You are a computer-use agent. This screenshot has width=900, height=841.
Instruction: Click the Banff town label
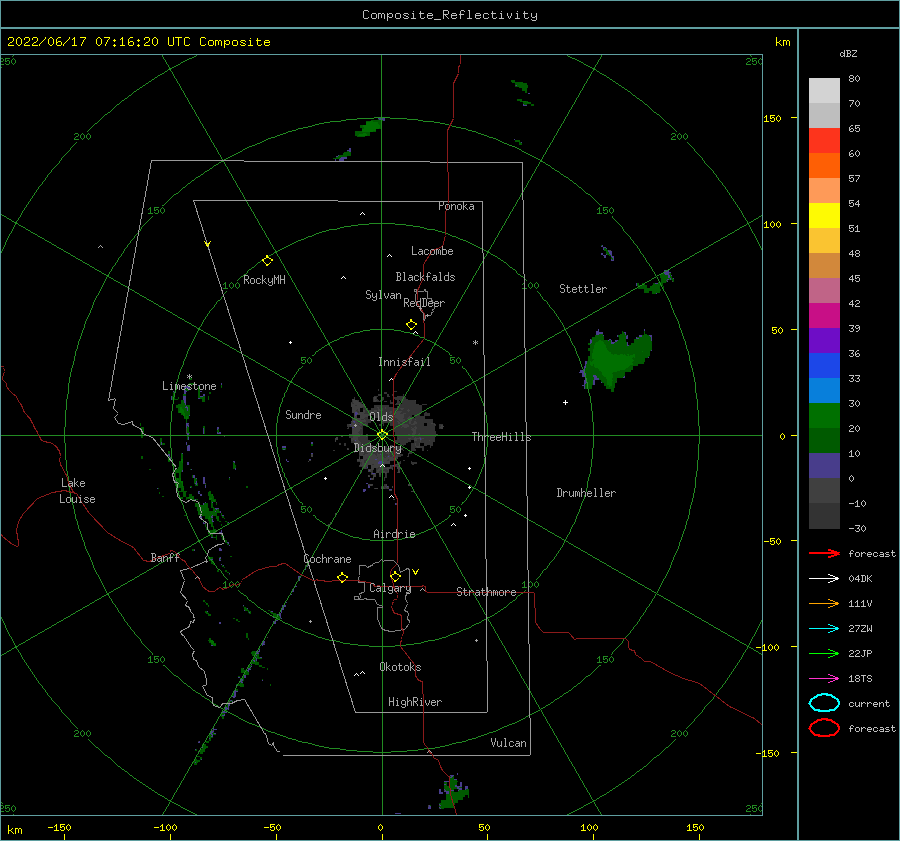[165, 557]
